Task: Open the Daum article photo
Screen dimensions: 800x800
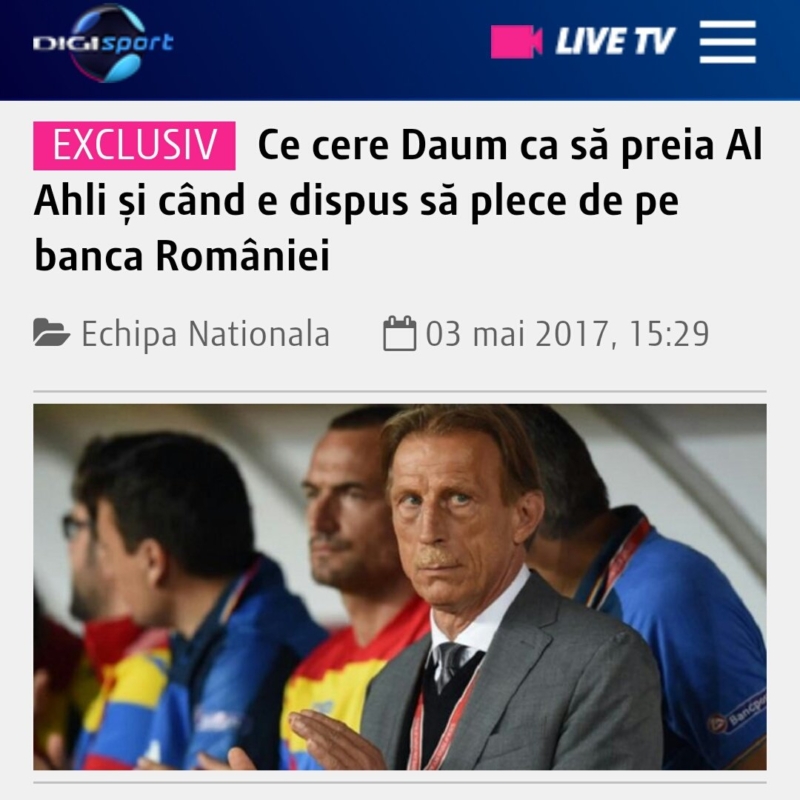Action: click(x=400, y=587)
